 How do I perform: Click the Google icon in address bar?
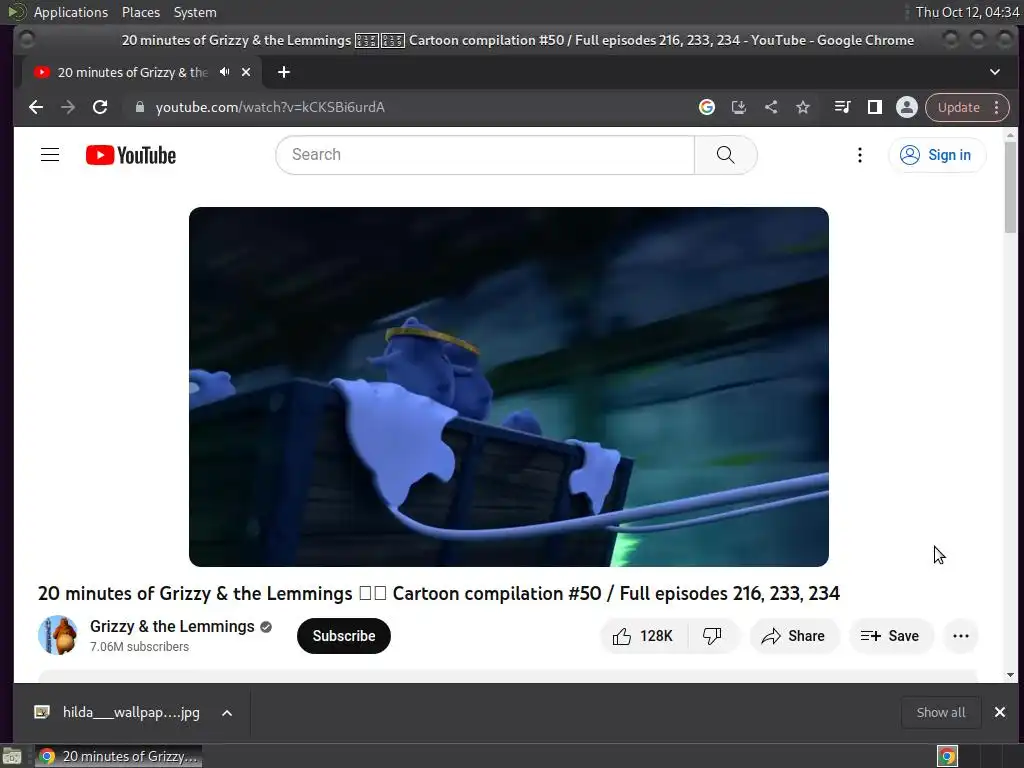(x=707, y=107)
